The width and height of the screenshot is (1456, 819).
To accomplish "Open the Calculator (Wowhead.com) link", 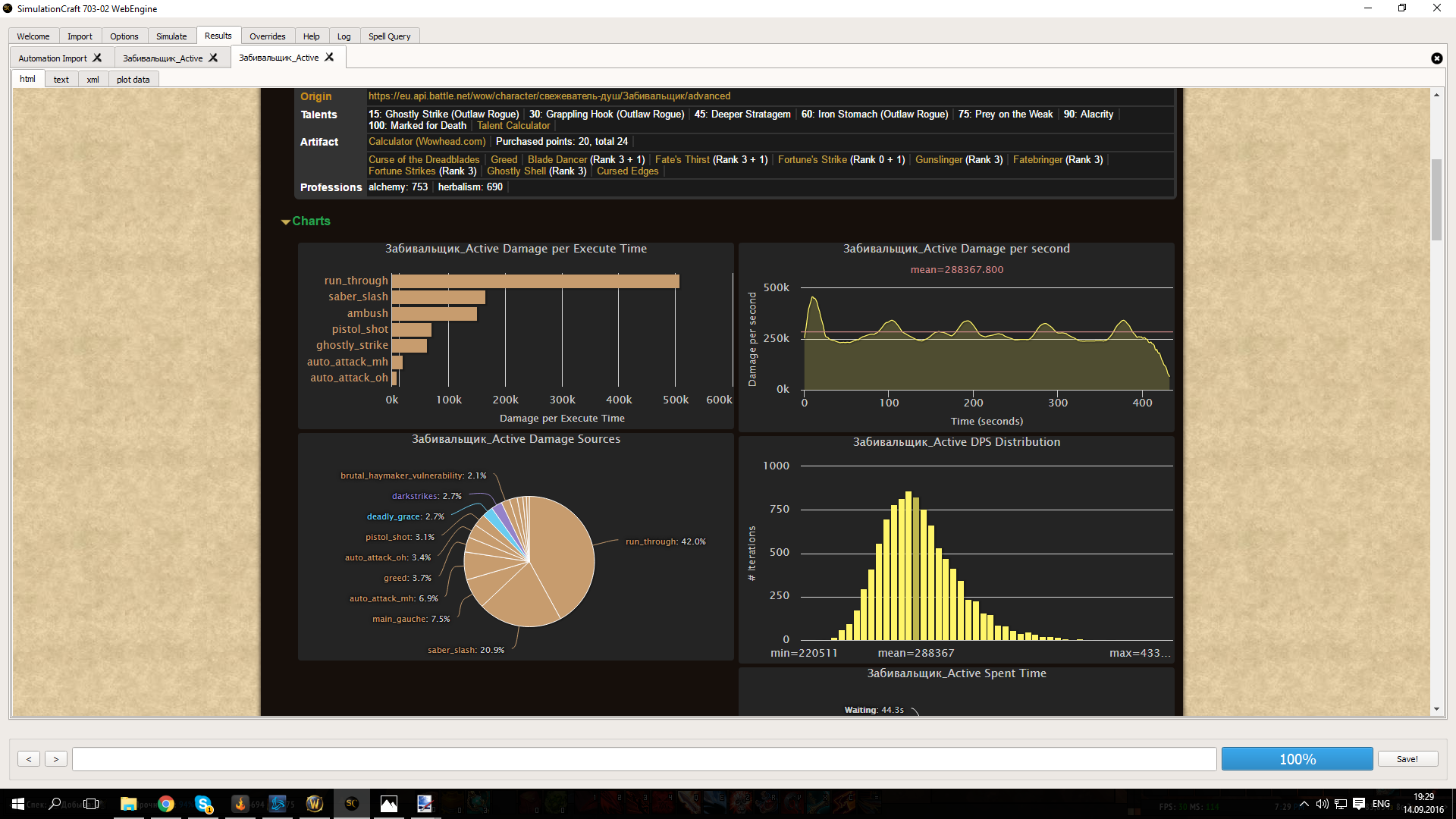I will 427,142.
